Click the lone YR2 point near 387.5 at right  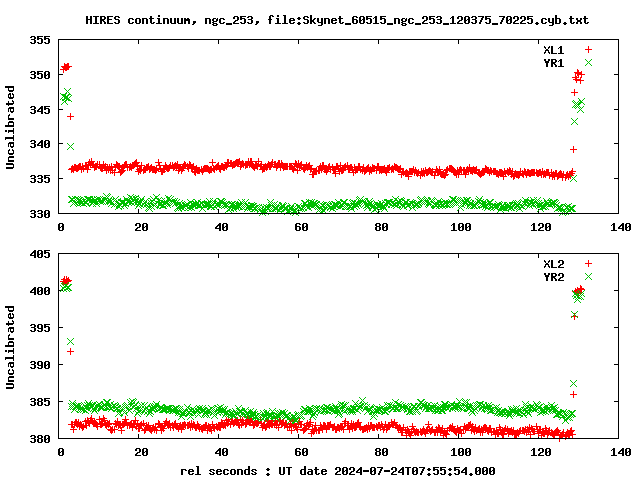pos(573,384)
